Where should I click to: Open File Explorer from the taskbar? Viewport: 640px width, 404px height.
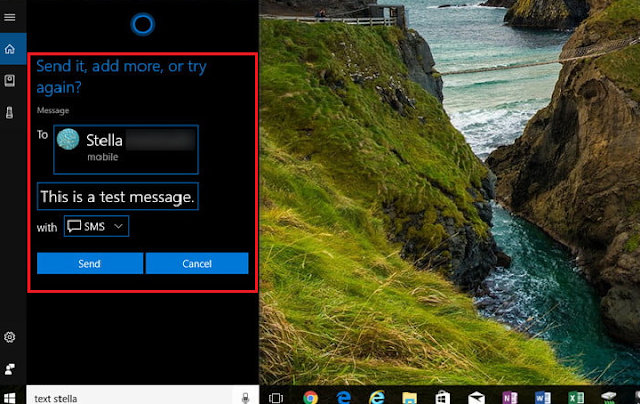tap(409, 398)
